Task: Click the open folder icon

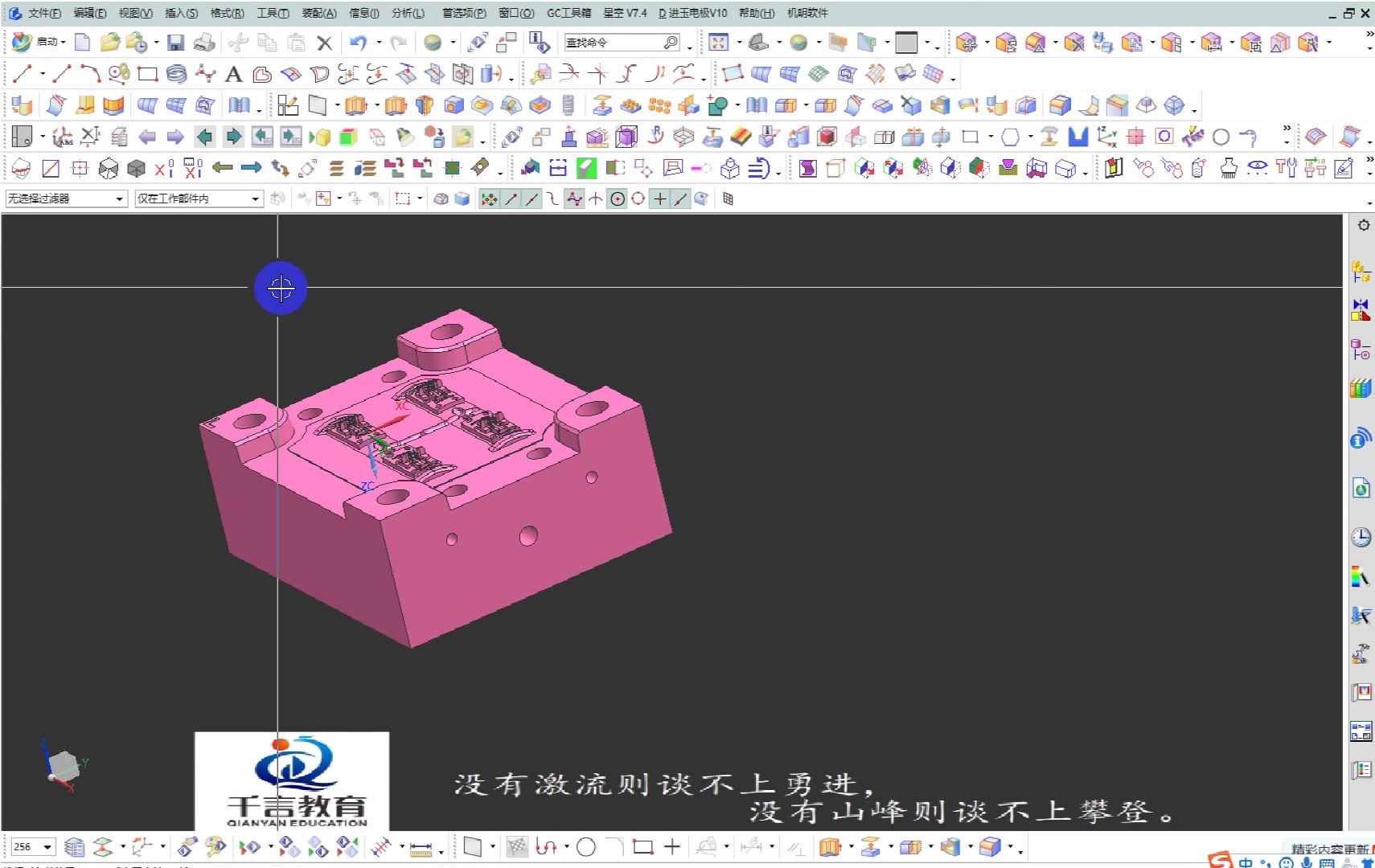Action: [x=110, y=42]
